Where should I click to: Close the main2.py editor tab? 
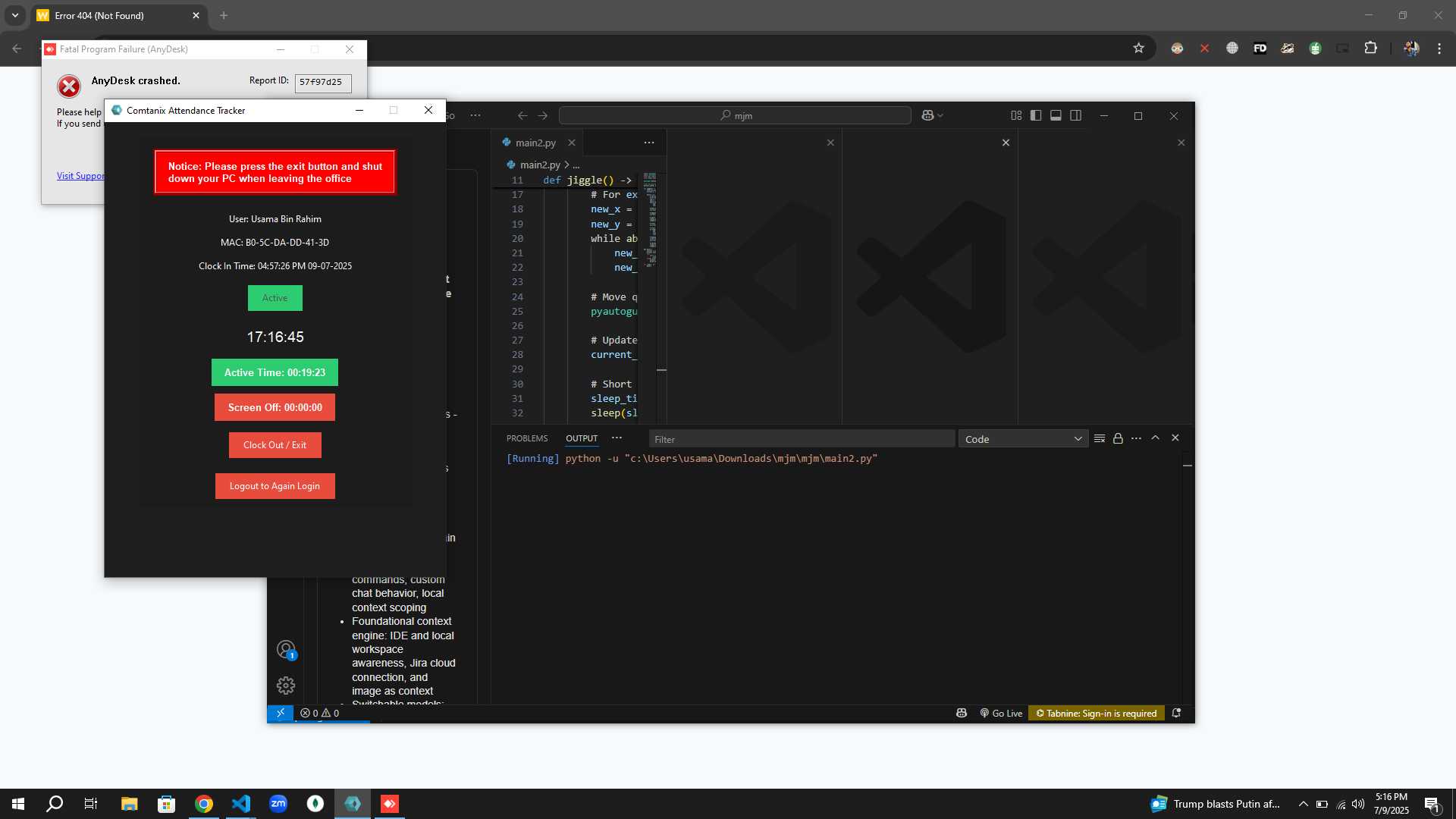572,143
